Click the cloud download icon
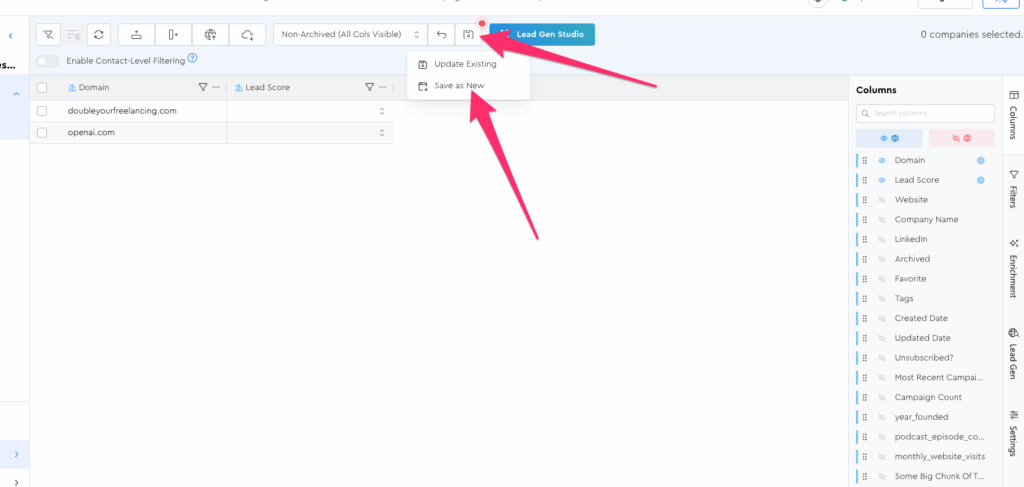The height and width of the screenshot is (487, 1024). 246,35
